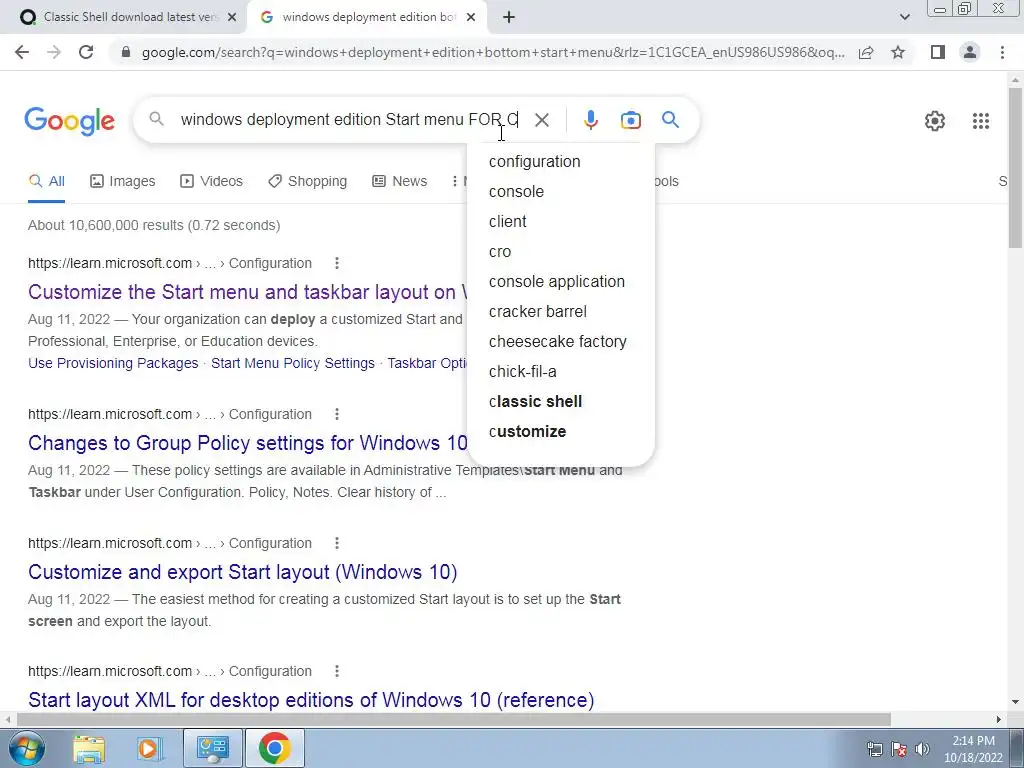Click into the Google search text field

pyautogui.click(x=349, y=120)
